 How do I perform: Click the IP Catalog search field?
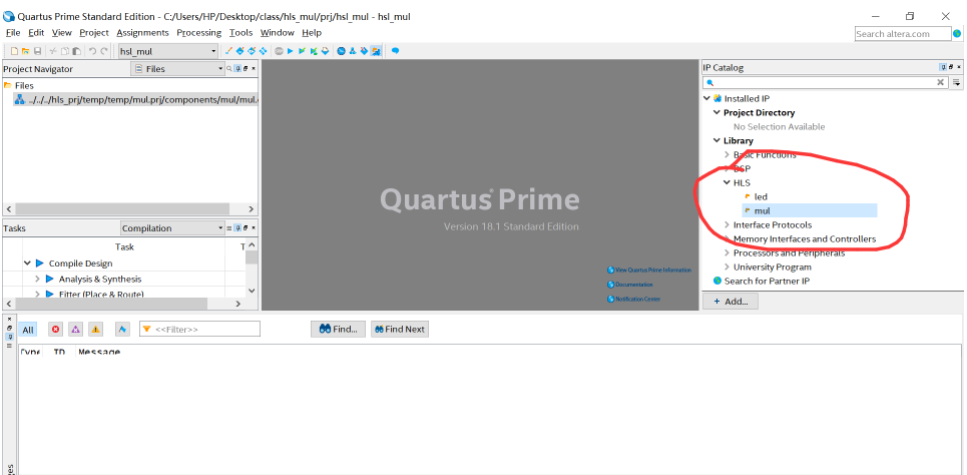click(825, 82)
